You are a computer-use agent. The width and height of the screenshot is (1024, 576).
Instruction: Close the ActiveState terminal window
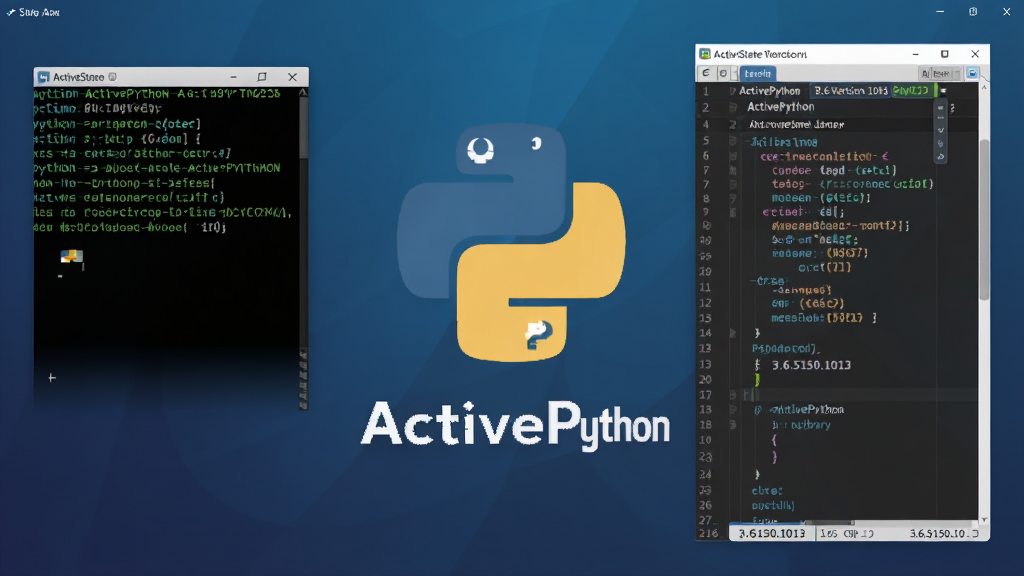[x=293, y=77]
